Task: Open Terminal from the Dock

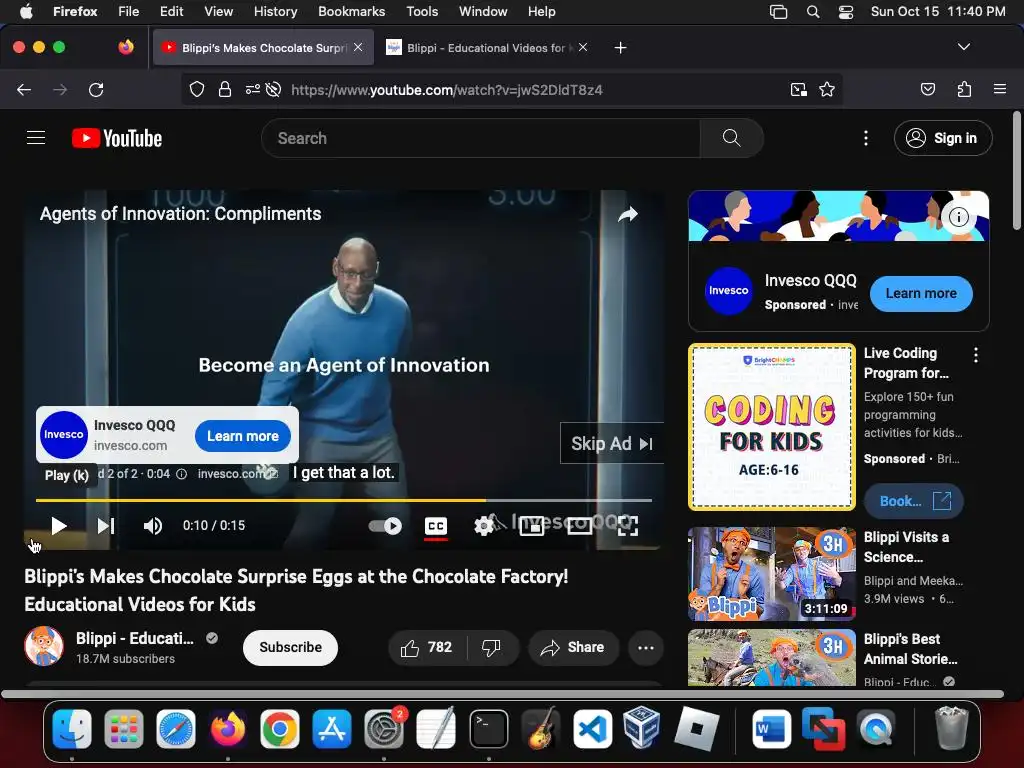Action: point(488,728)
